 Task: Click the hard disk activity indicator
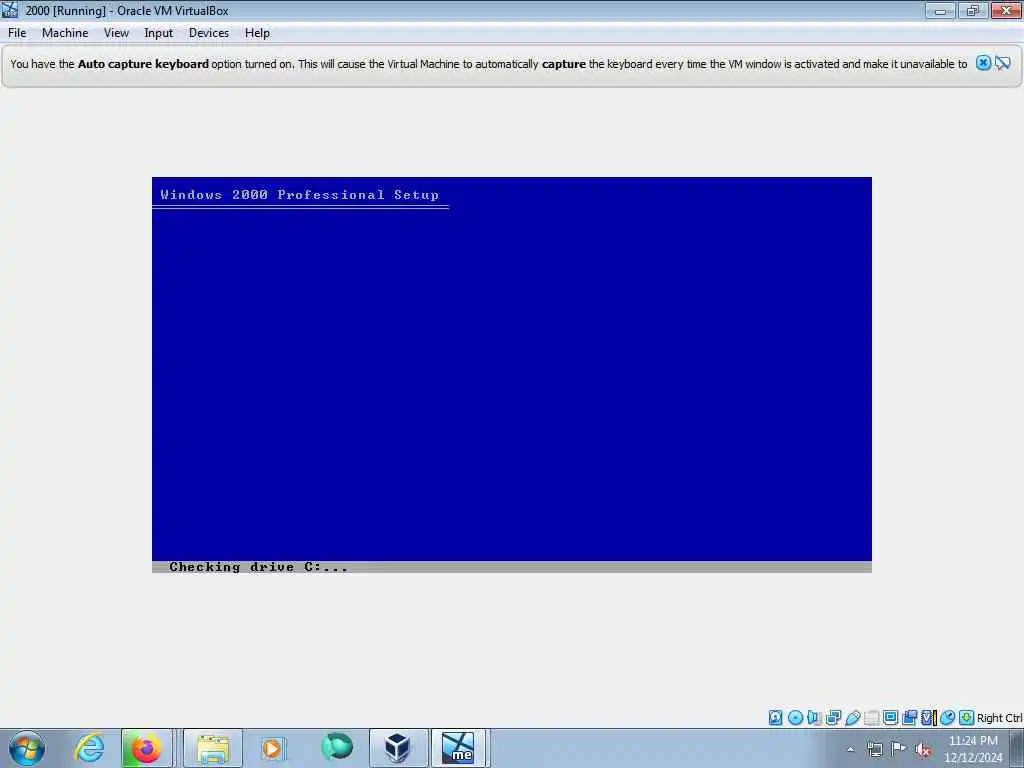775,718
